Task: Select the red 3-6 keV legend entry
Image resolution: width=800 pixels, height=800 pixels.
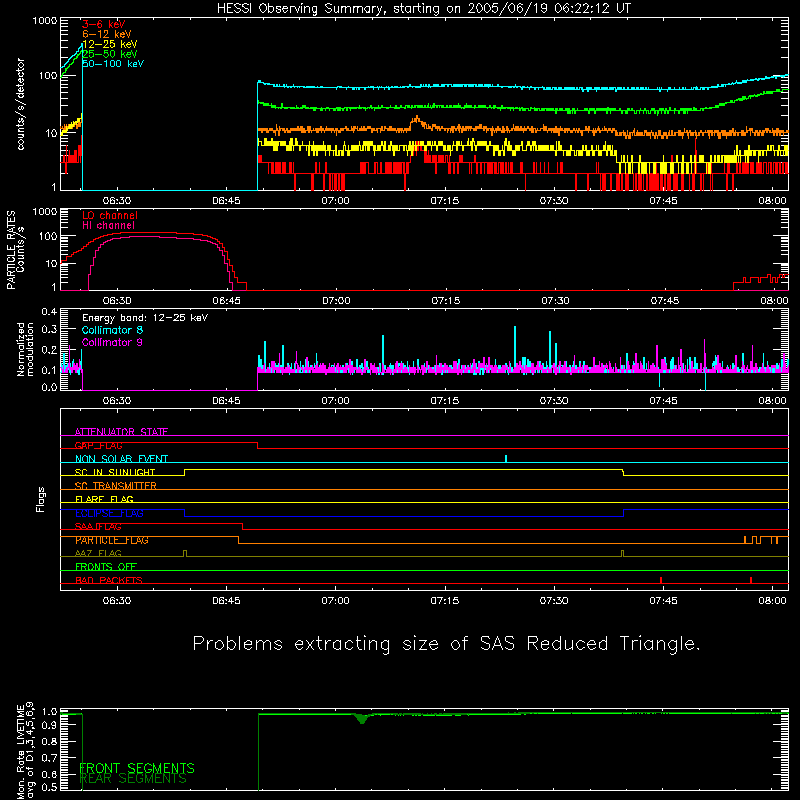Action: click(x=104, y=24)
